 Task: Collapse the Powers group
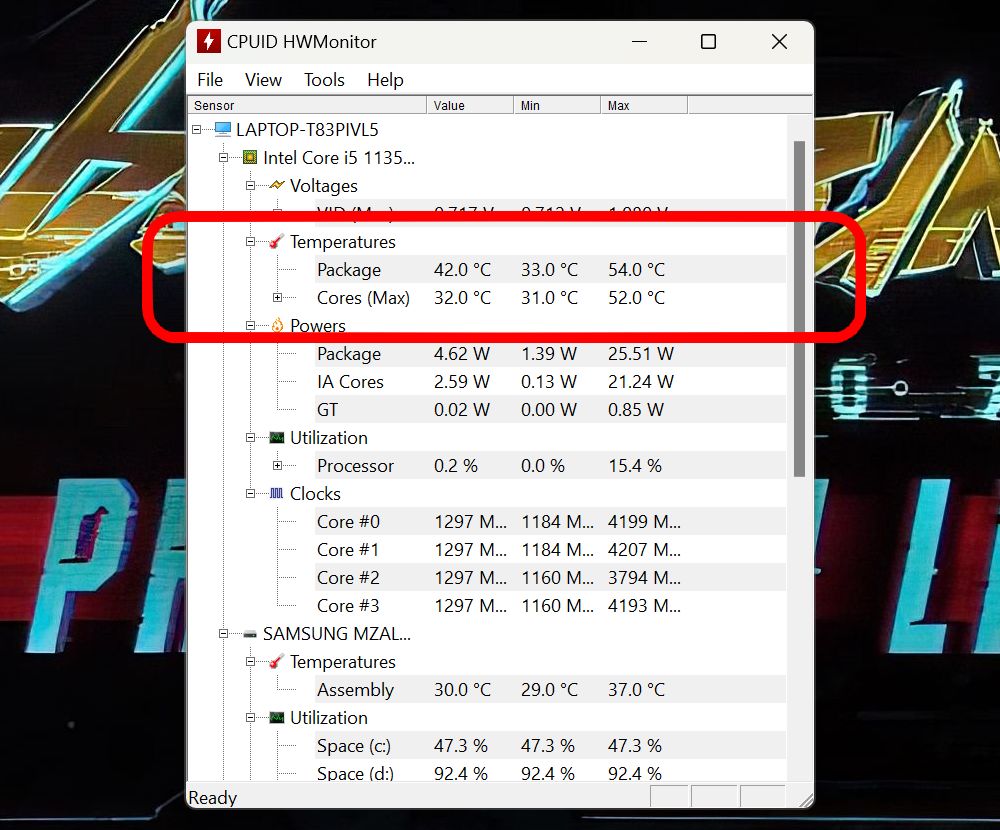point(250,326)
